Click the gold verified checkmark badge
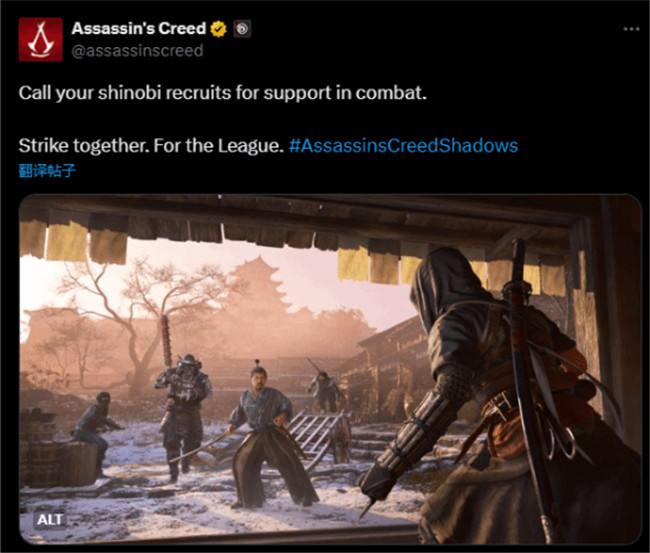This screenshot has height=553, width=650. (218, 29)
